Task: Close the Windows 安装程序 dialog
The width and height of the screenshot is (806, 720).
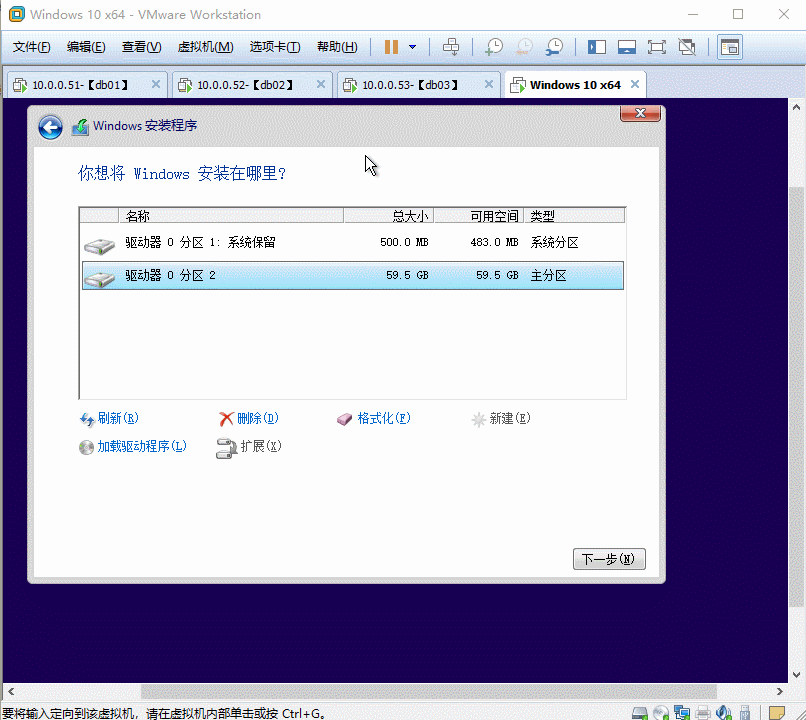Action: tap(640, 113)
